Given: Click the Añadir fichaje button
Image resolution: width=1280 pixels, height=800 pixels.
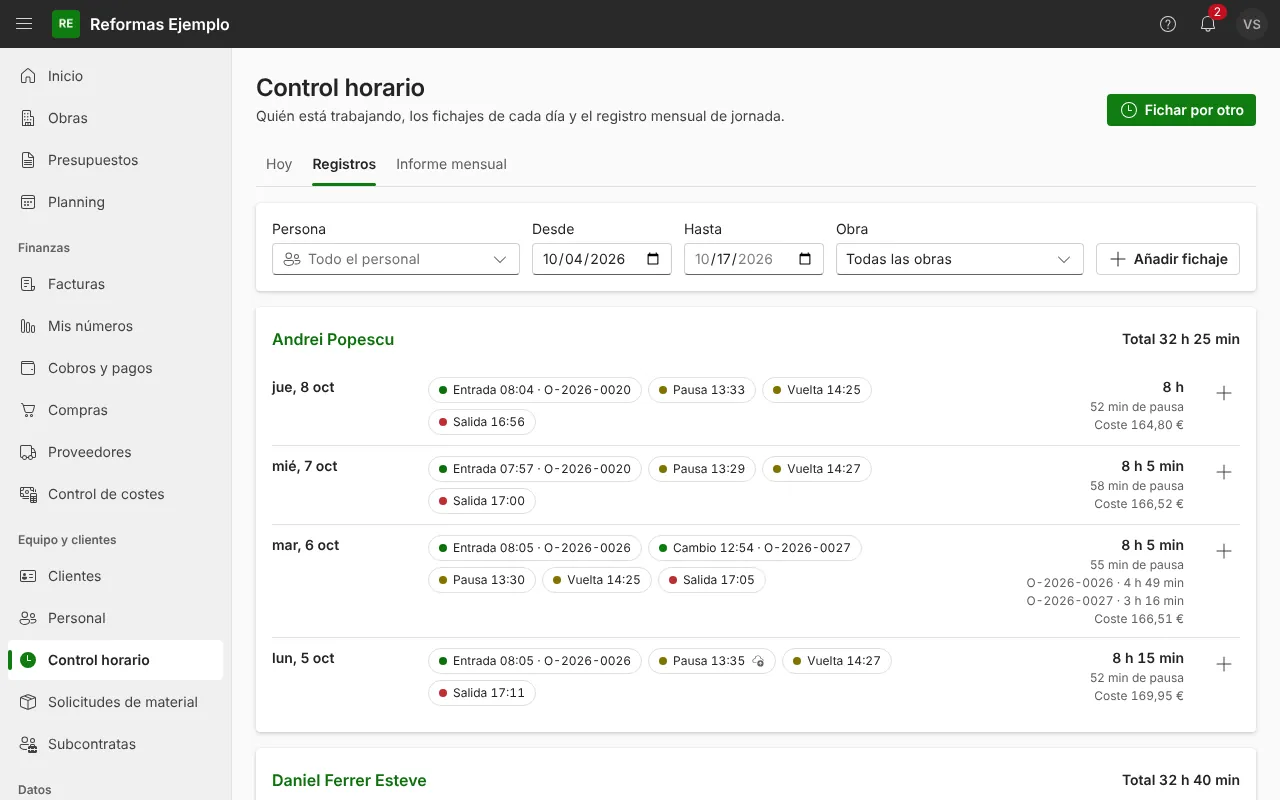Looking at the screenshot, I should (1168, 259).
